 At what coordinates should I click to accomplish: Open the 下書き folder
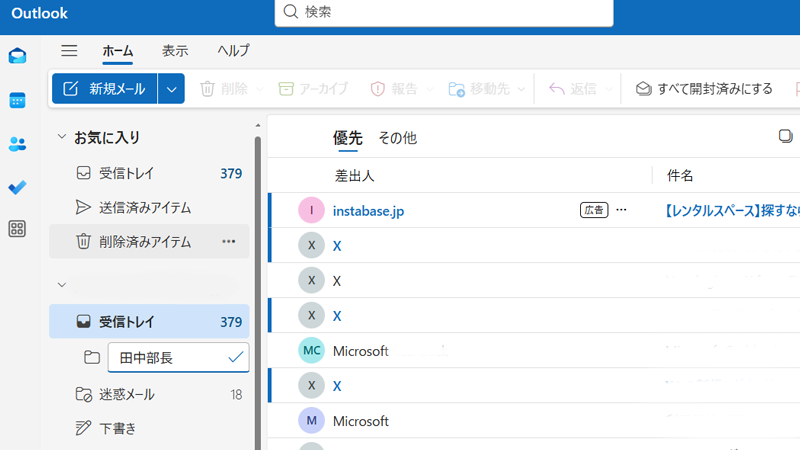tap(149, 428)
